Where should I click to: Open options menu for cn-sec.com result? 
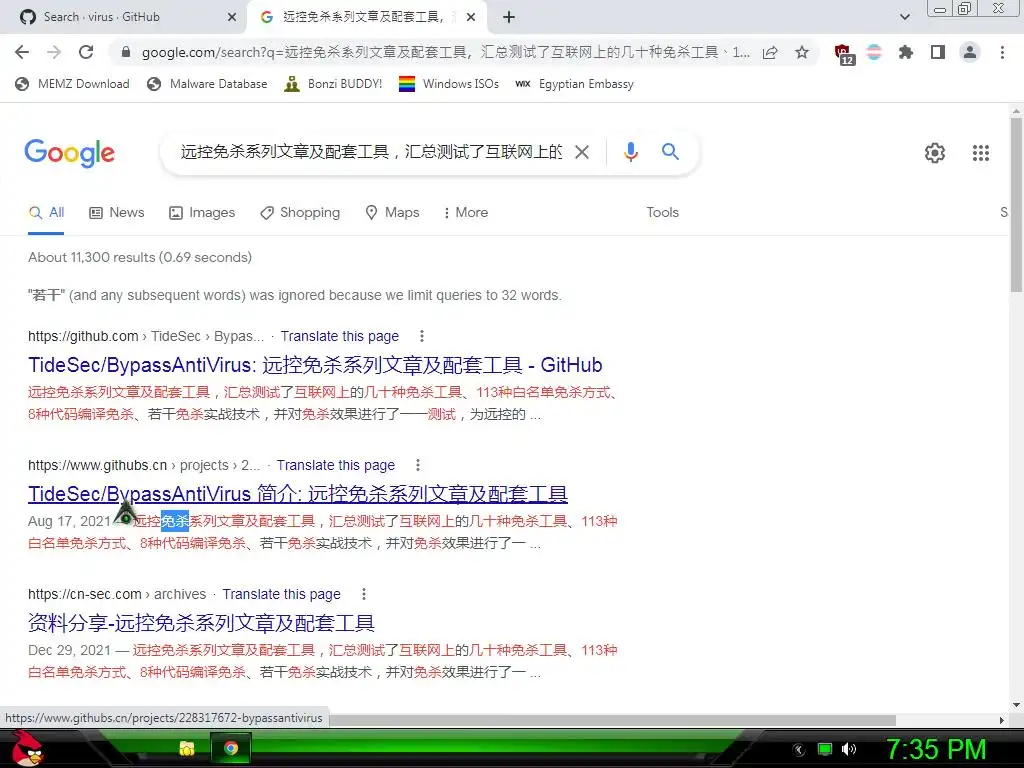[364, 594]
